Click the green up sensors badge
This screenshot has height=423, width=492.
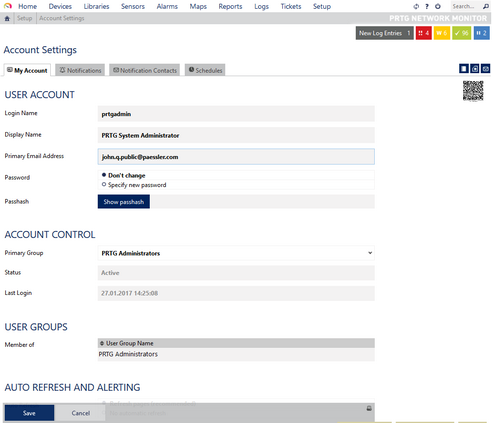click(461, 33)
